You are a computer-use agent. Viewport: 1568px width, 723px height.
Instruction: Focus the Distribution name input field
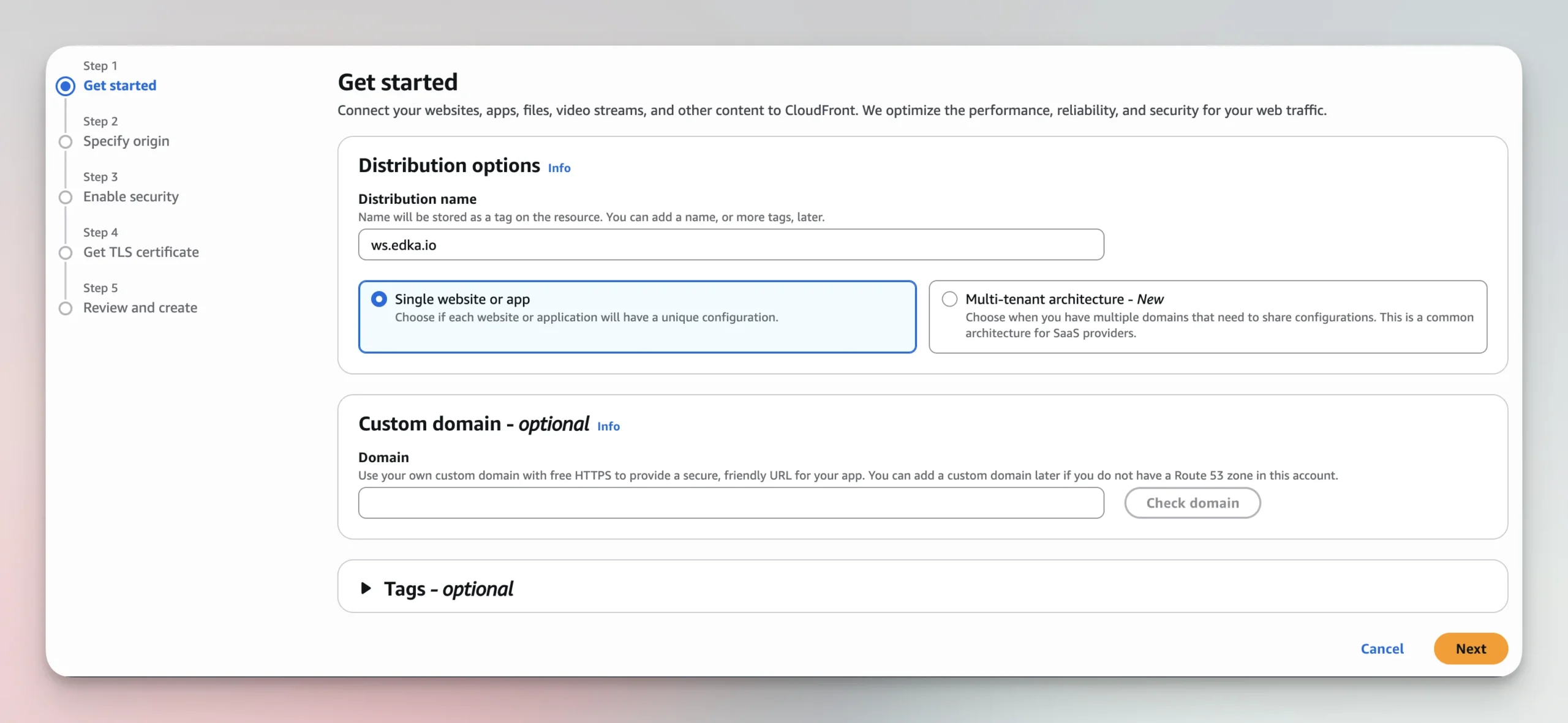[x=731, y=245]
